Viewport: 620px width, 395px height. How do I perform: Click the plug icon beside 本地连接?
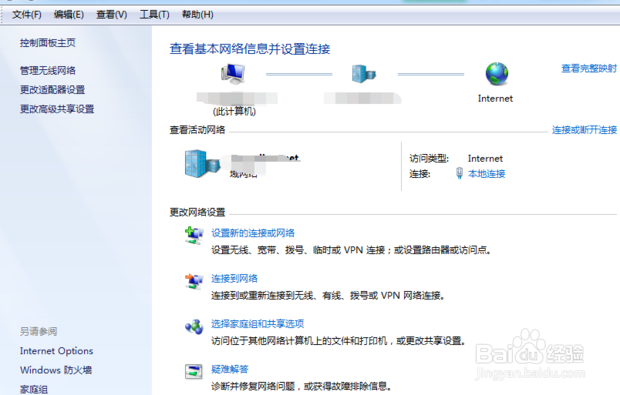pos(459,173)
